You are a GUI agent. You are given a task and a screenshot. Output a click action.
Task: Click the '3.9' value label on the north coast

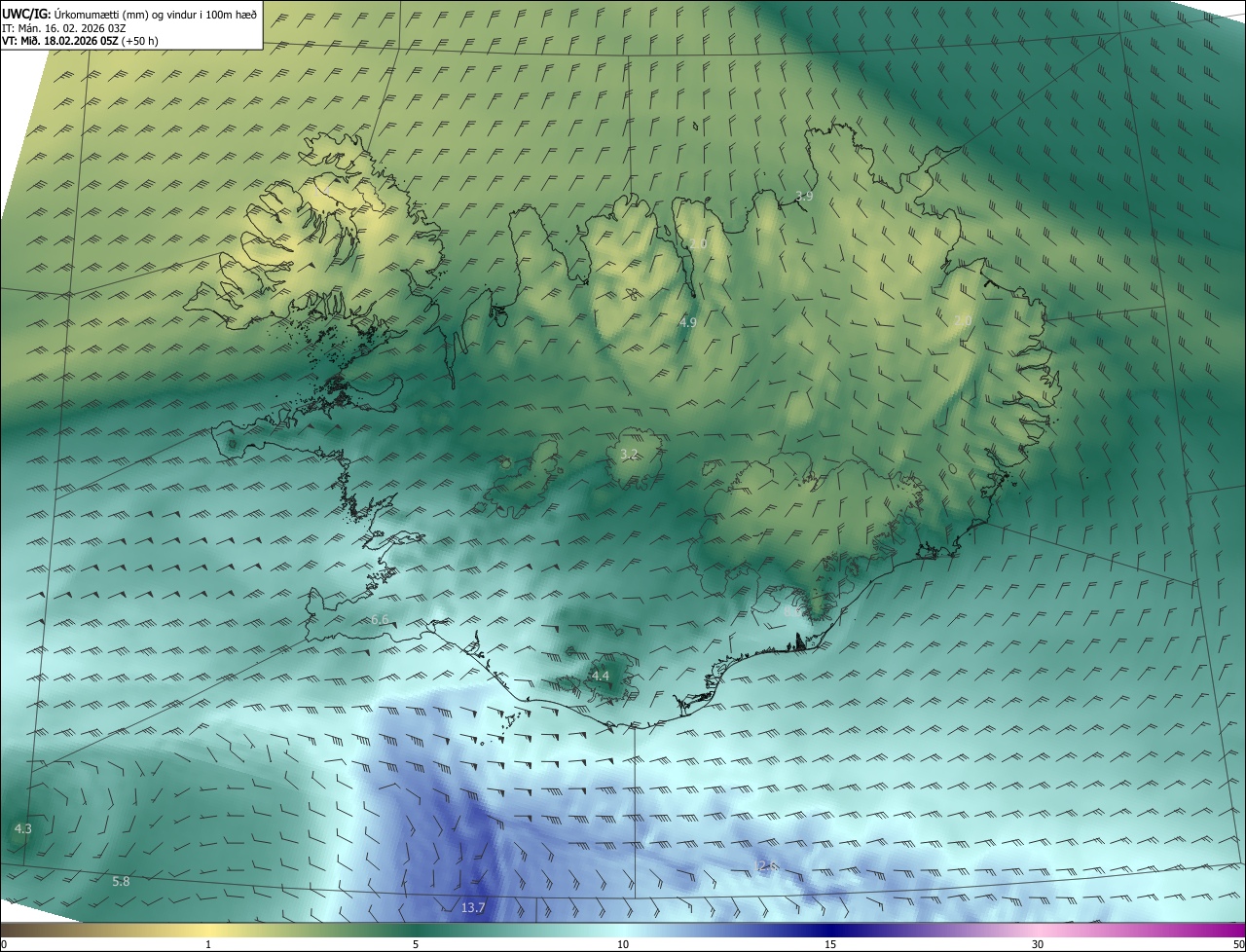[x=804, y=197]
